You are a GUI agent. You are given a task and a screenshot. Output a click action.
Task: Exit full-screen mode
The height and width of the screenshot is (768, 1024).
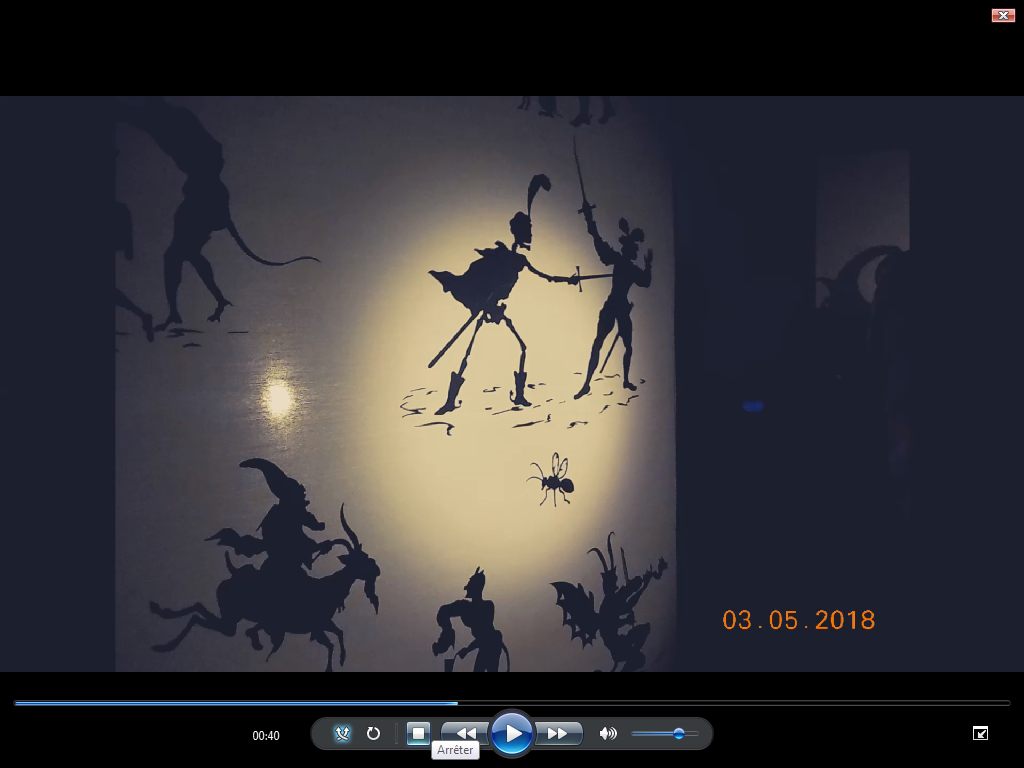click(980, 733)
